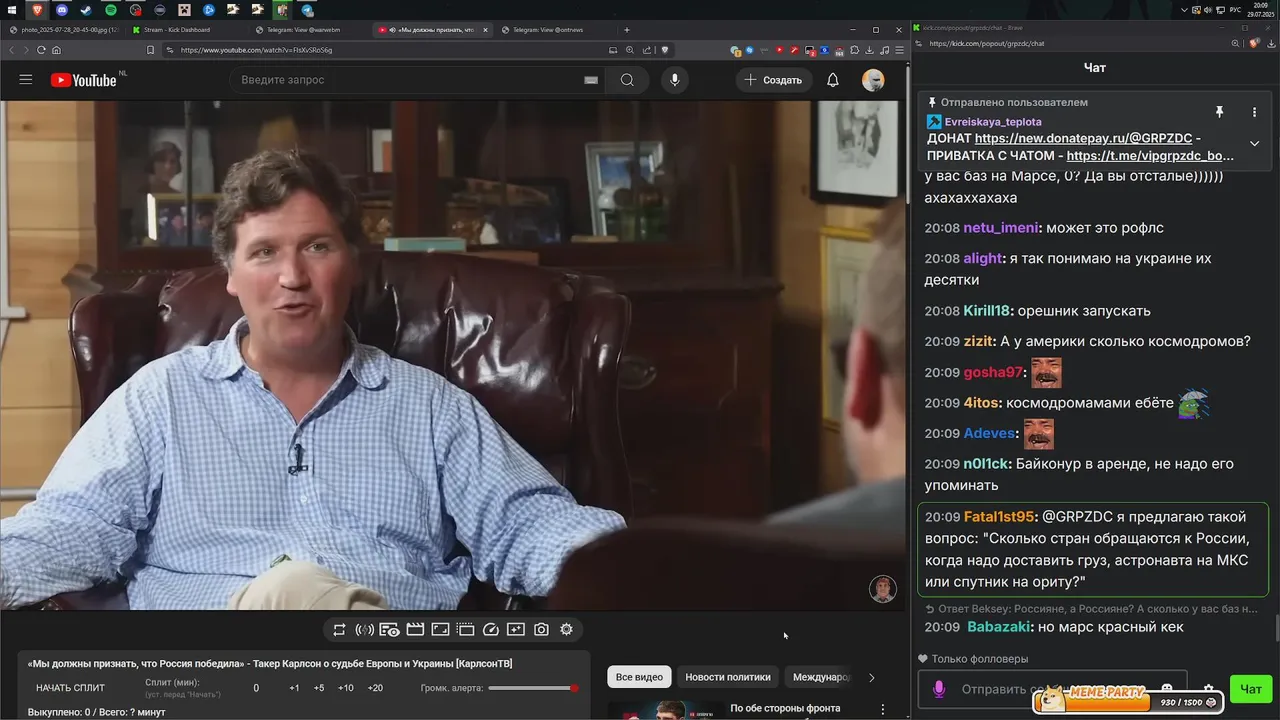Viewport: 1280px width, 720px height.
Task: Start voice search with microphone icon
Action: coord(675,80)
